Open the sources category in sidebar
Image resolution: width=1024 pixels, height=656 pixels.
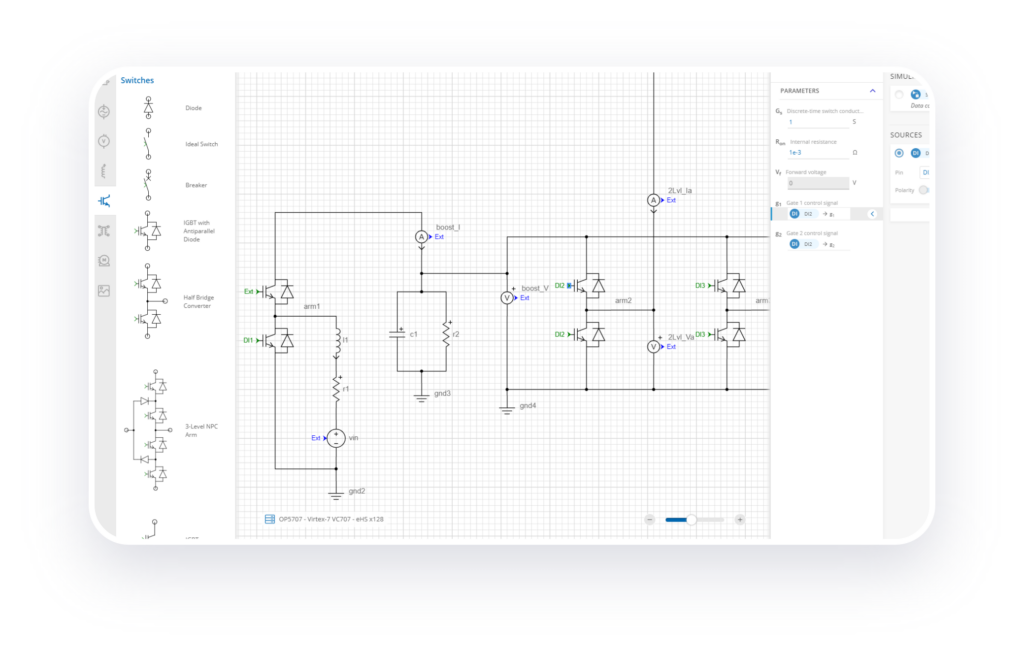[104, 112]
